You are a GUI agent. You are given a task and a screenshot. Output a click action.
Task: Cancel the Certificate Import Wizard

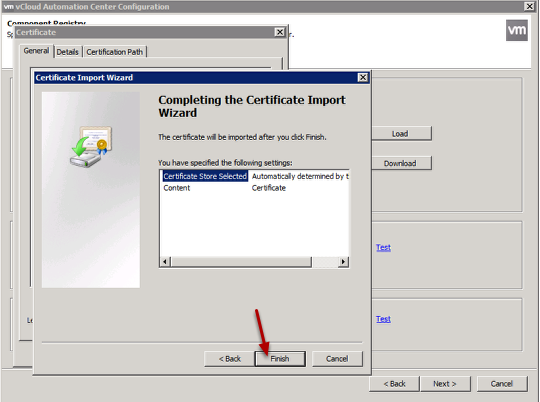pos(337,359)
